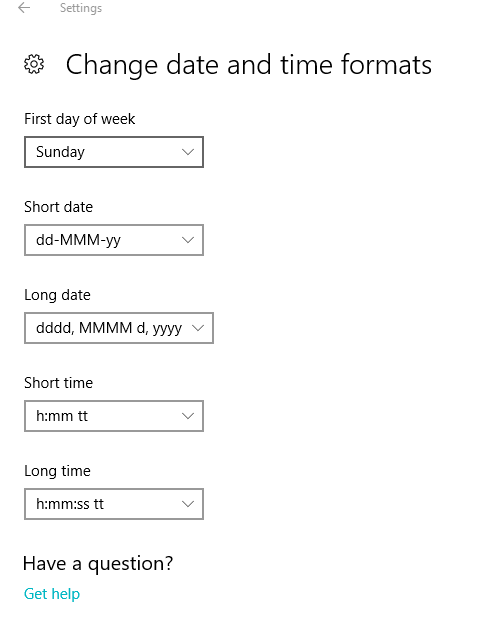Image resolution: width=492 pixels, height=637 pixels.
Task: Click the Change date and time formats heading
Action: point(249,65)
